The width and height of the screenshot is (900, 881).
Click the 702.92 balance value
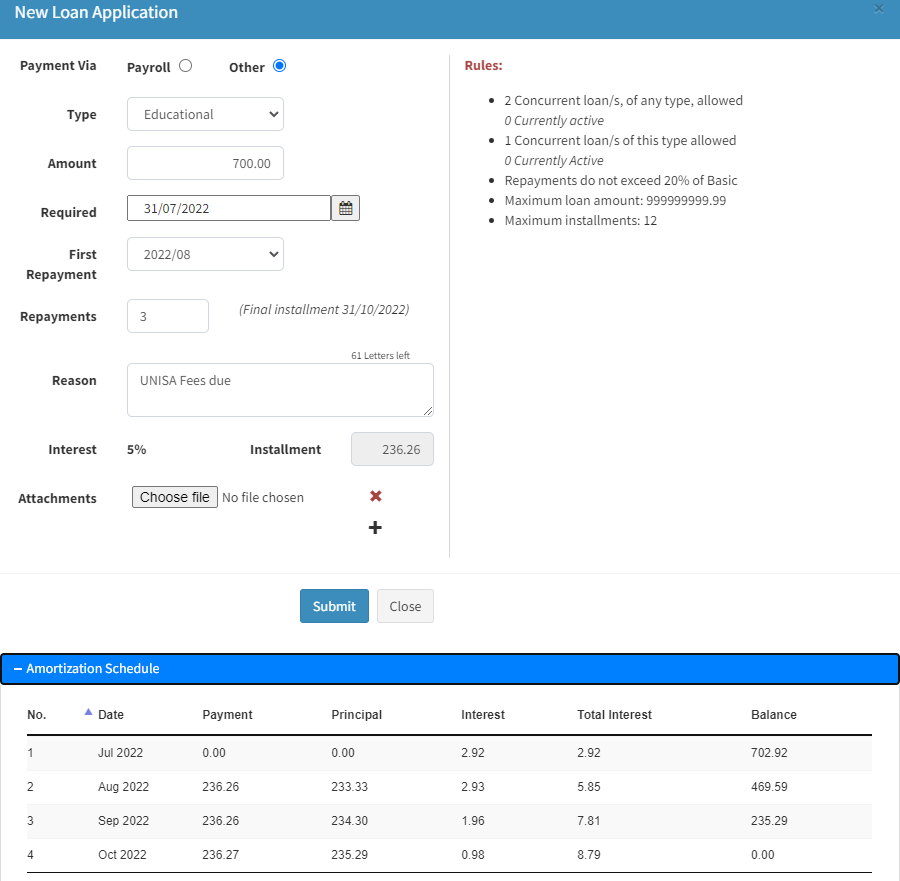click(x=769, y=752)
